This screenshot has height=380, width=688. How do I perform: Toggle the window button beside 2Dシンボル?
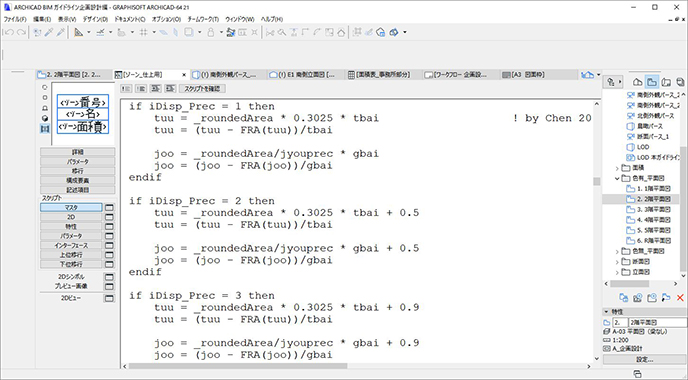point(109,277)
